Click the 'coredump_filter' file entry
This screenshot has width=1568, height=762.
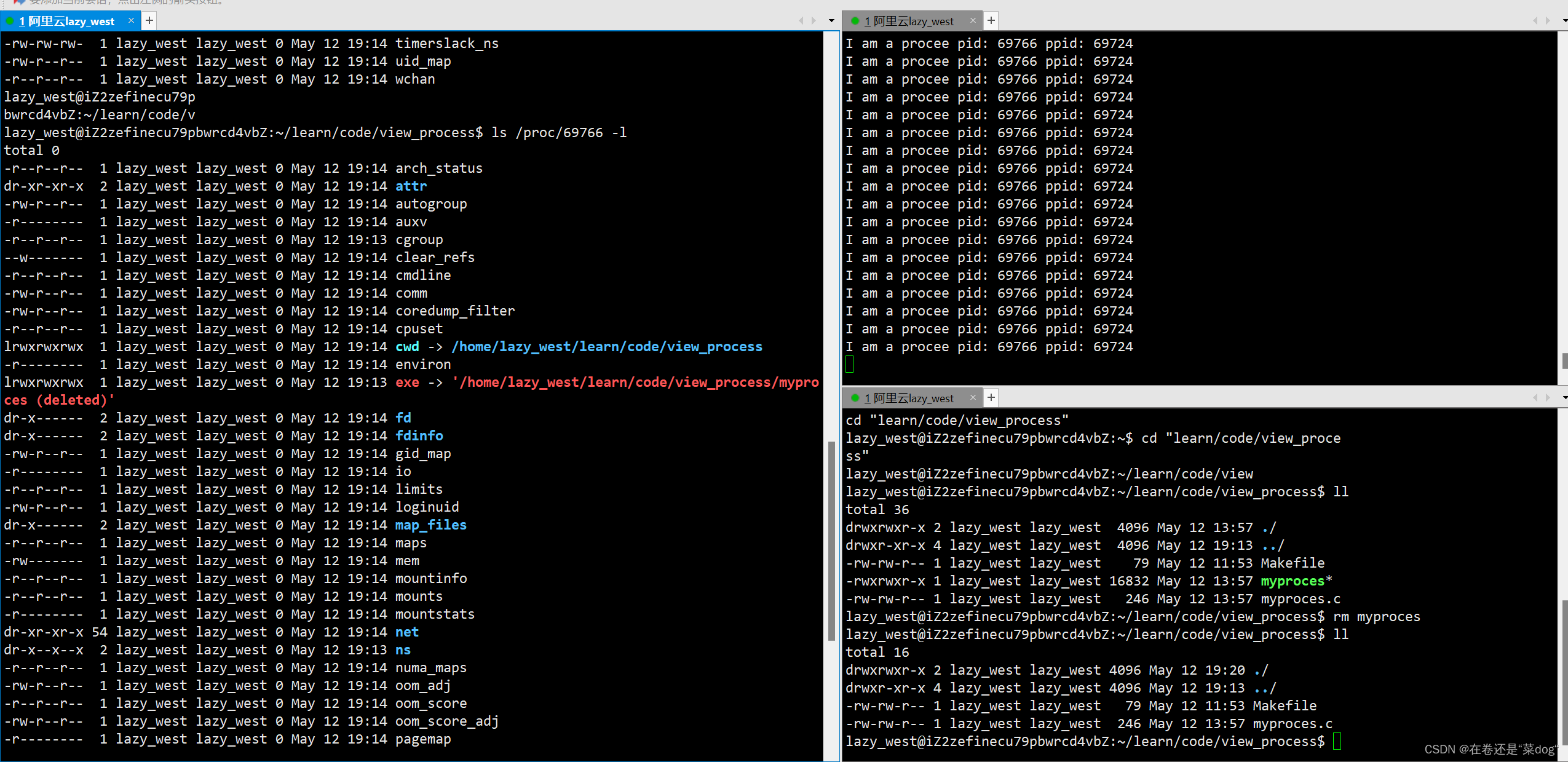coord(454,311)
